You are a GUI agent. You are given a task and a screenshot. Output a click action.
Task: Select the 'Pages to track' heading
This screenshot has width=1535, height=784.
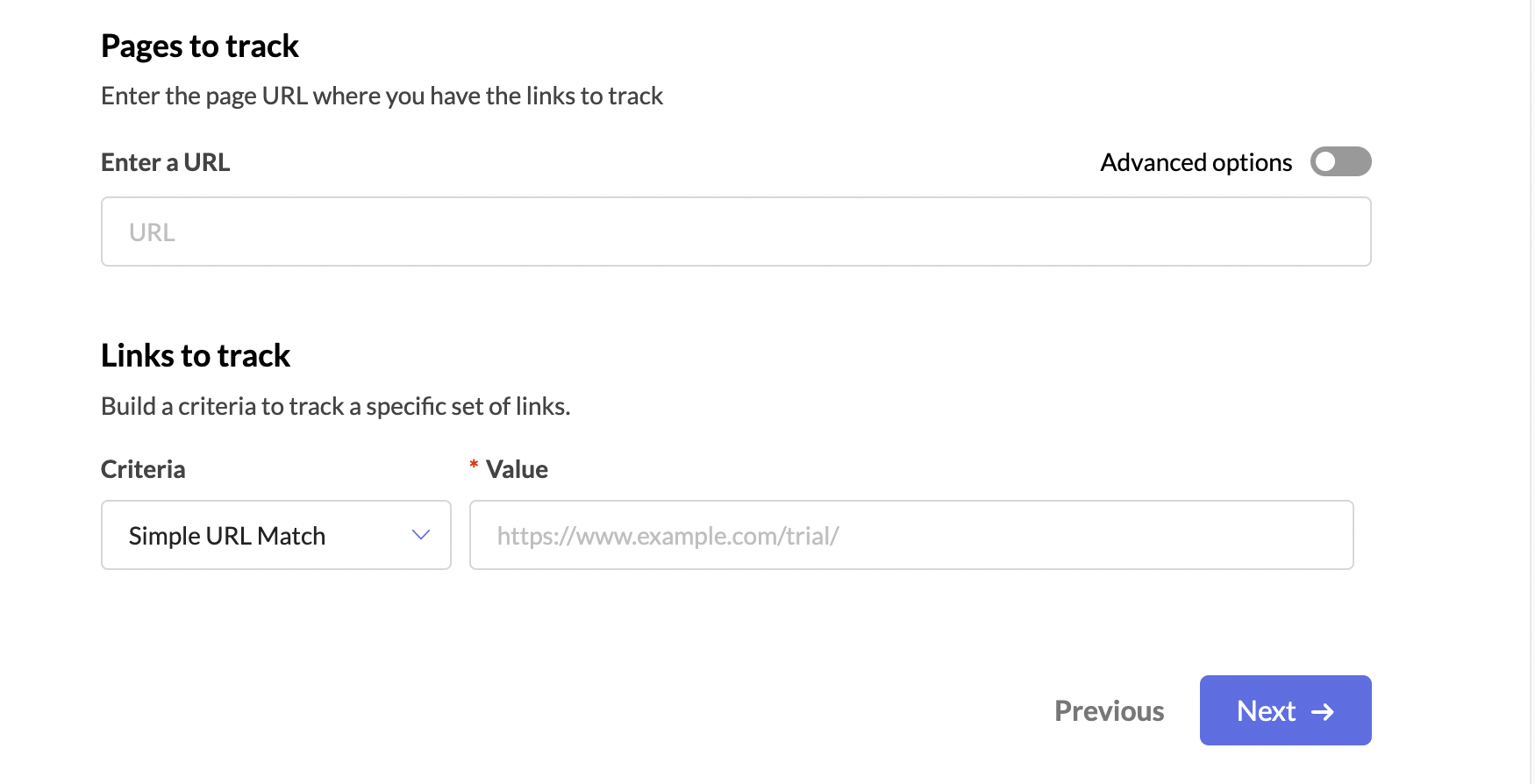(x=200, y=46)
